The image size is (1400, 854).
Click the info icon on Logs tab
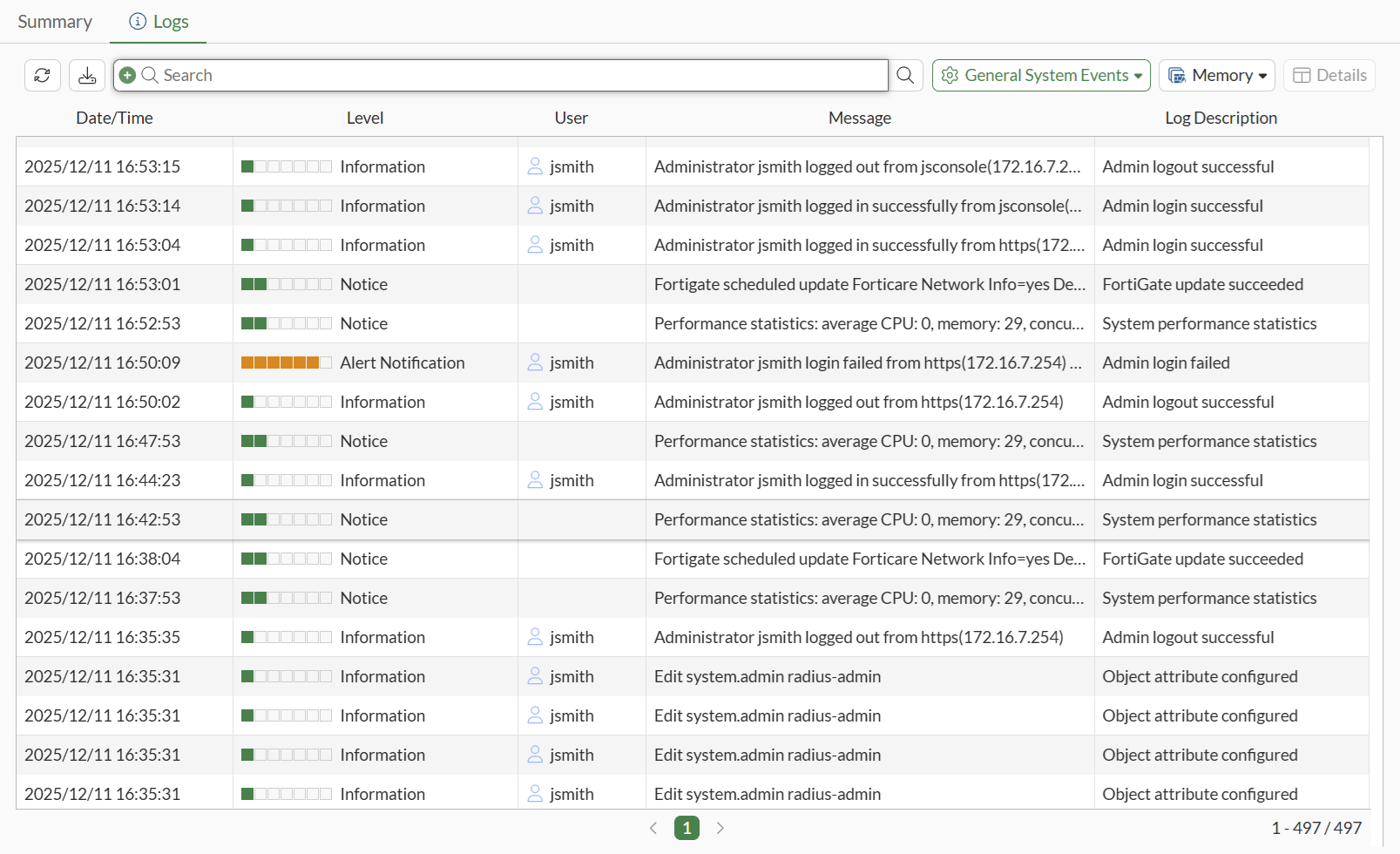(x=138, y=22)
